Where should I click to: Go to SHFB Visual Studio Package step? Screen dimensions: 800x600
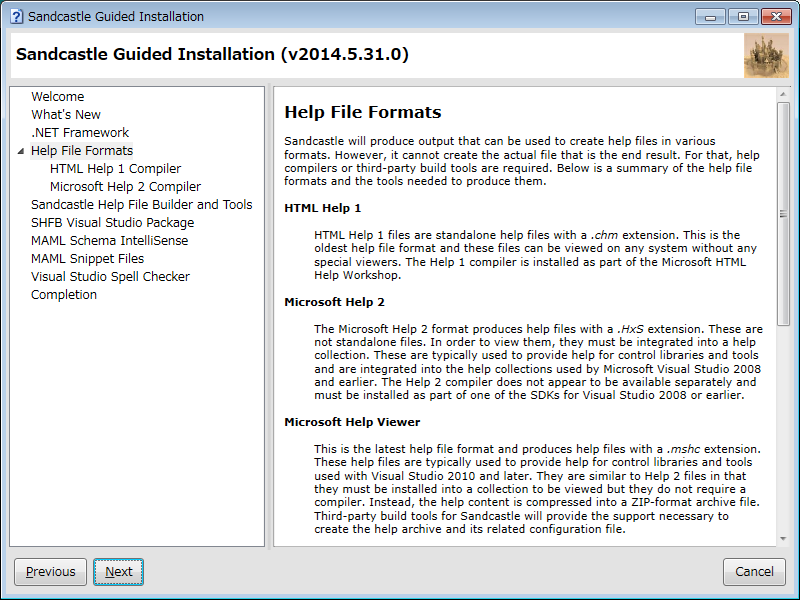click(112, 222)
